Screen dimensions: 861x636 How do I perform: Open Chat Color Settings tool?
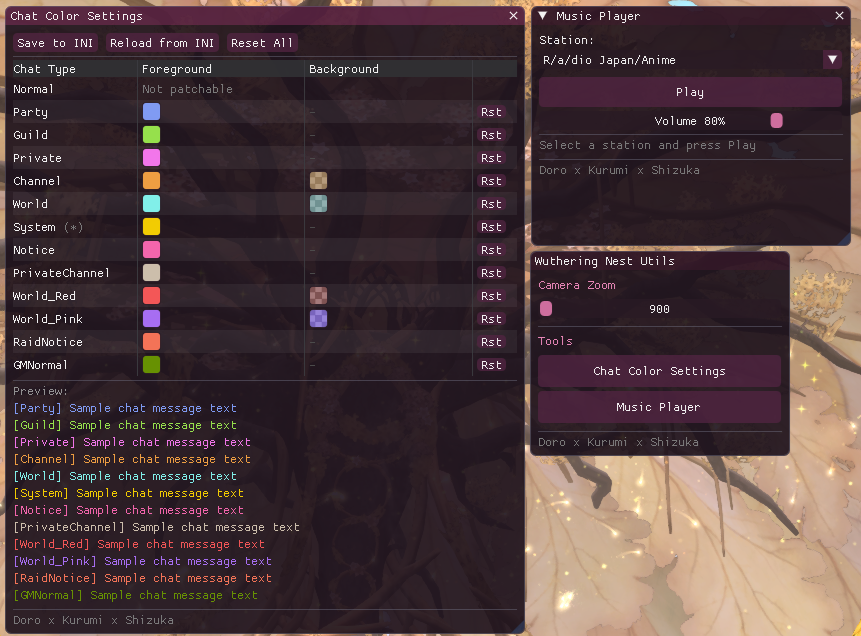pyautogui.click(x=659, y=371)
